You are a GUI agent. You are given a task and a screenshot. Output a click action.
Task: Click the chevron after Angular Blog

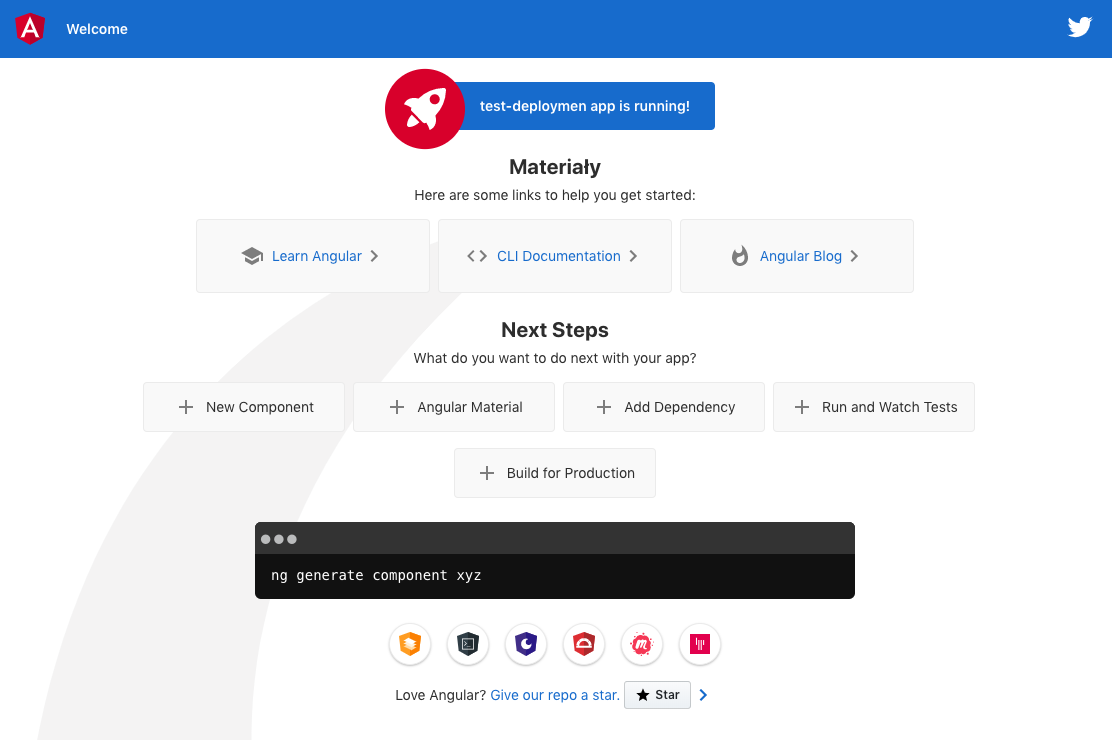pos(855,256)
